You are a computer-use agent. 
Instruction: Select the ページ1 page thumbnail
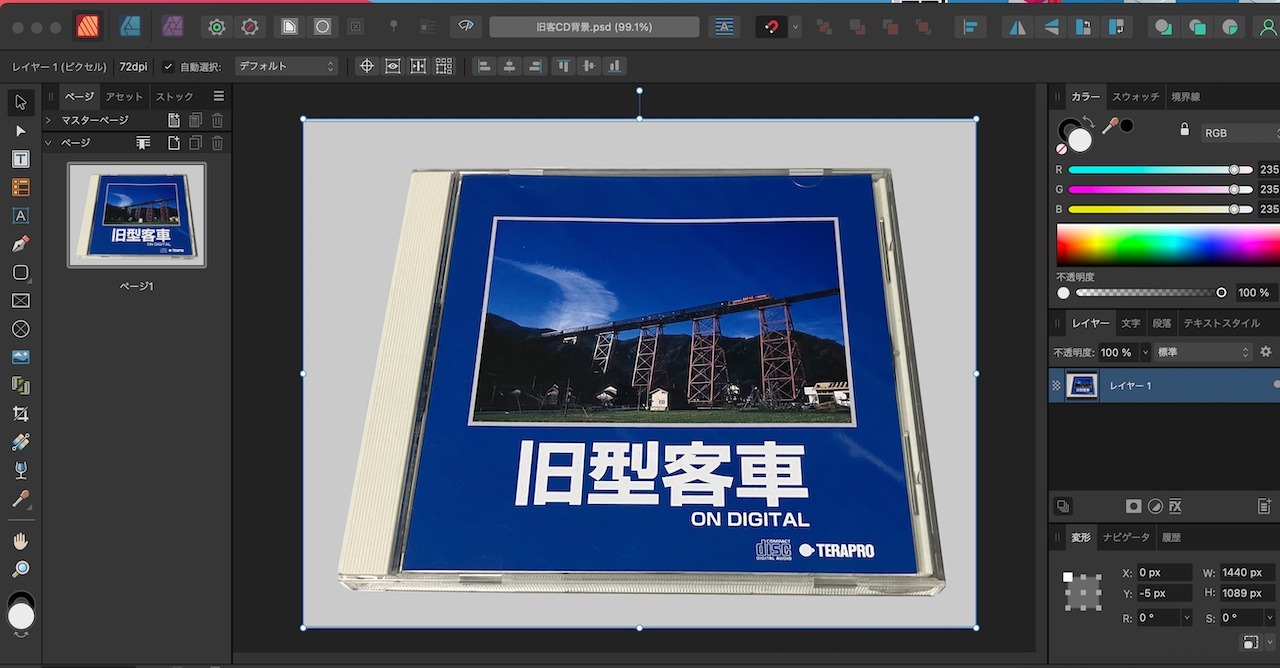136,215
